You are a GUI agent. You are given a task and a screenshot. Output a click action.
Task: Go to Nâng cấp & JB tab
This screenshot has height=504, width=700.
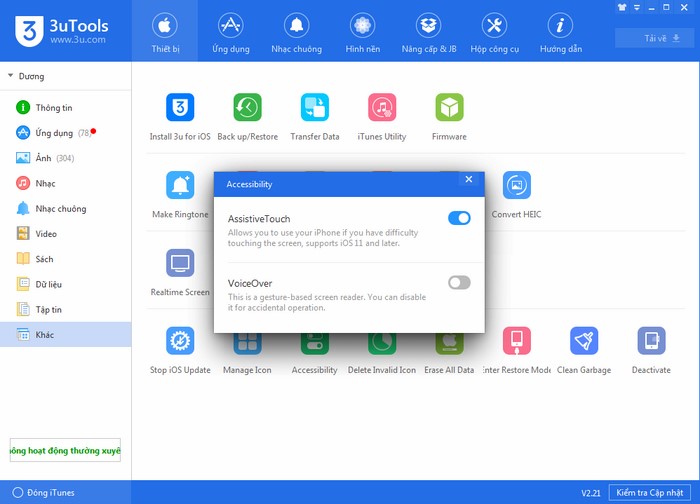tap(429, 33)
